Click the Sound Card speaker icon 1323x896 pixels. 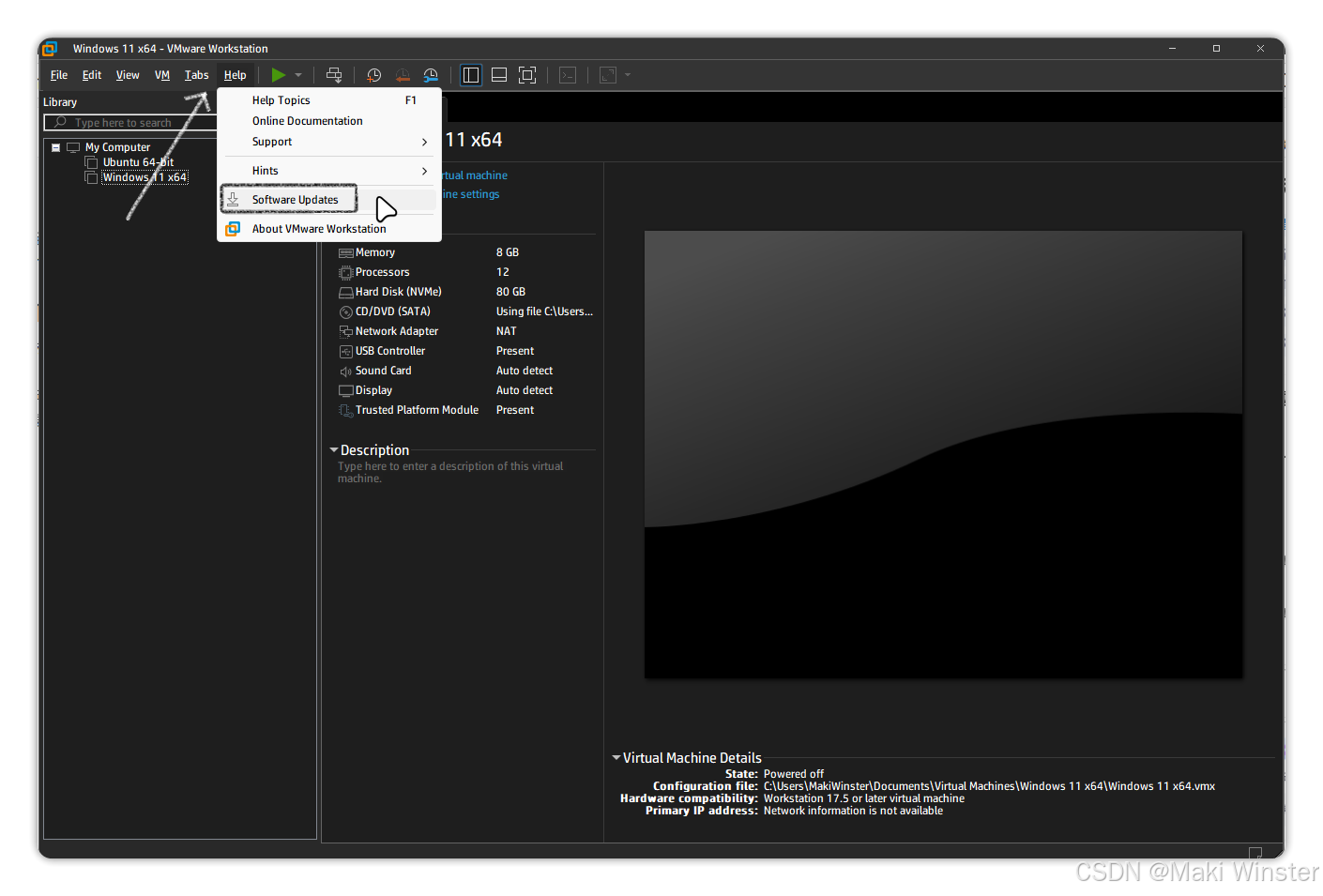pos(346,372)
